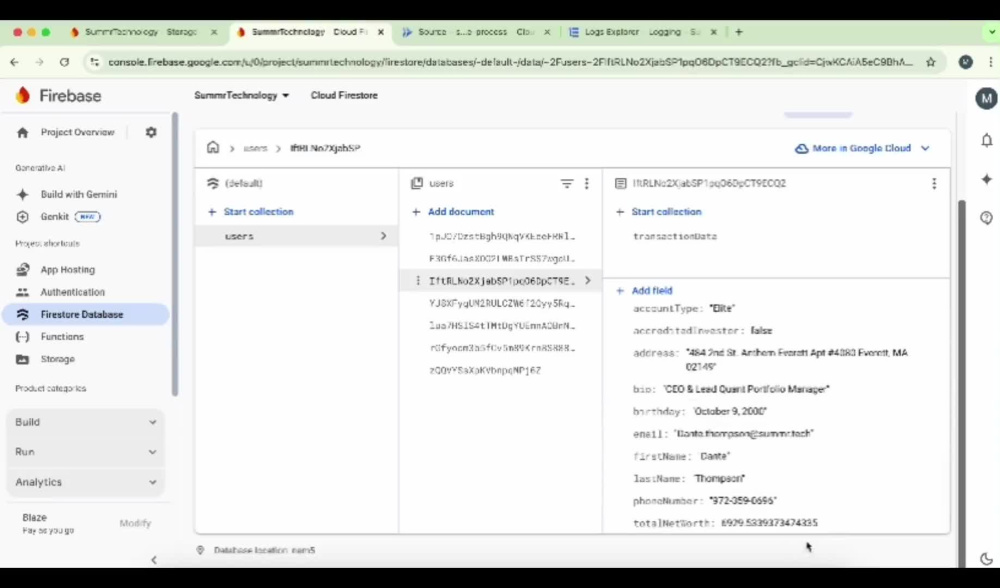Image resolution: width=1000 pixels, height=588 pixels.
Task: Click users breadcrumb link
Action: (x=255, y=148)
